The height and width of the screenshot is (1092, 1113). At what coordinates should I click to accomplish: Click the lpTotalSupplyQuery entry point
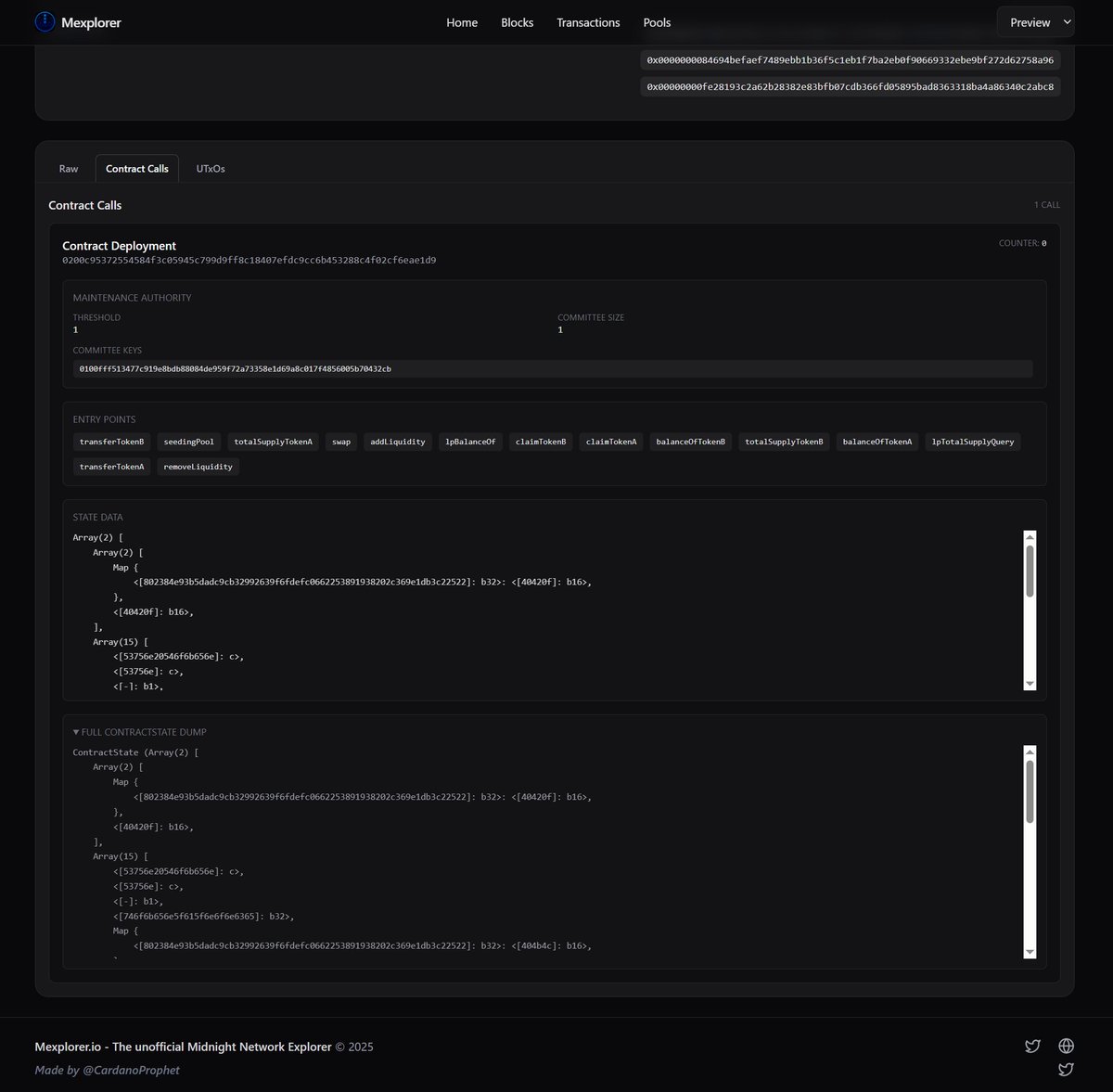[973, 442]
